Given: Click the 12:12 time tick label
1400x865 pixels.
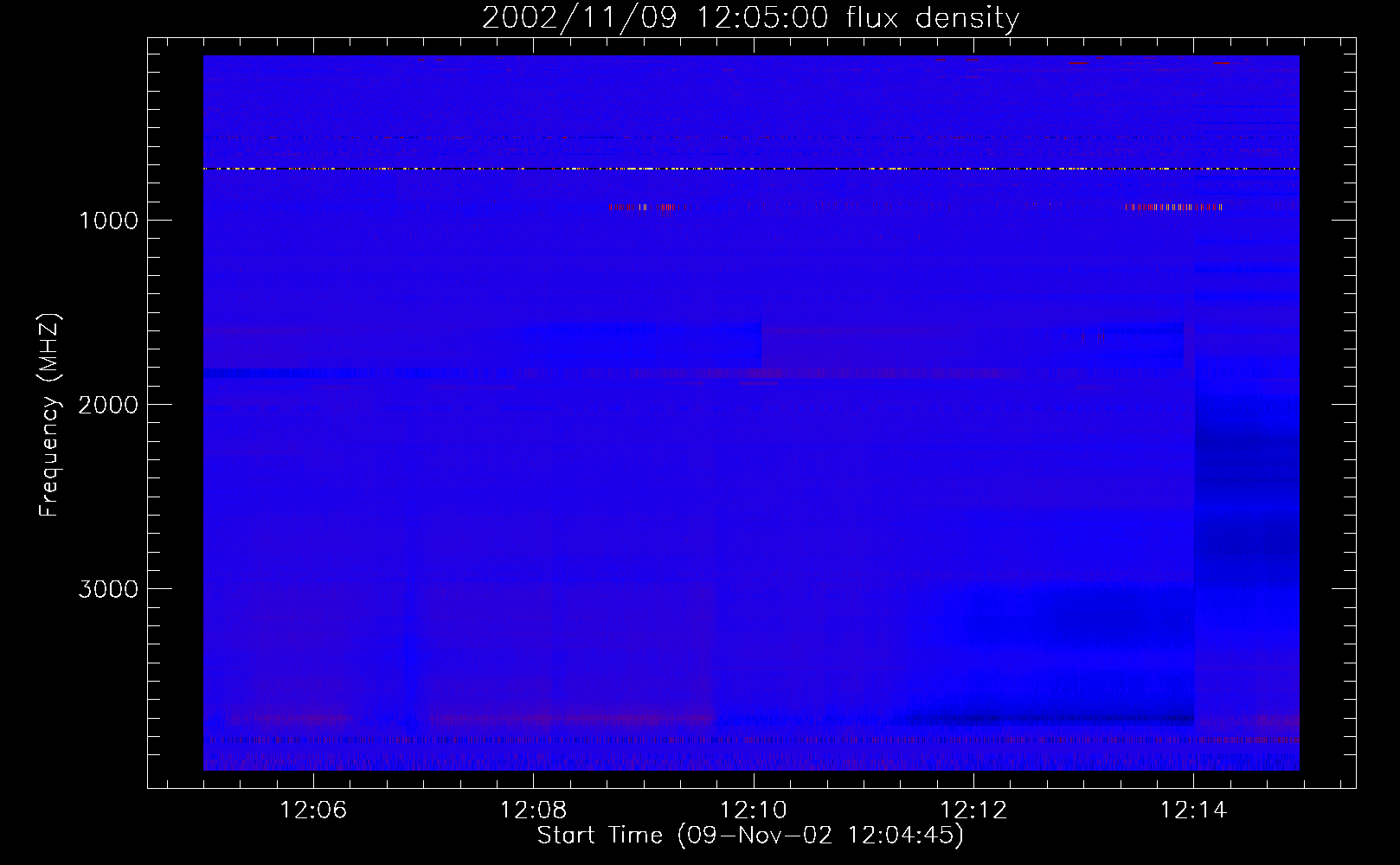Looking at the screenshot, I should point(973,811).
